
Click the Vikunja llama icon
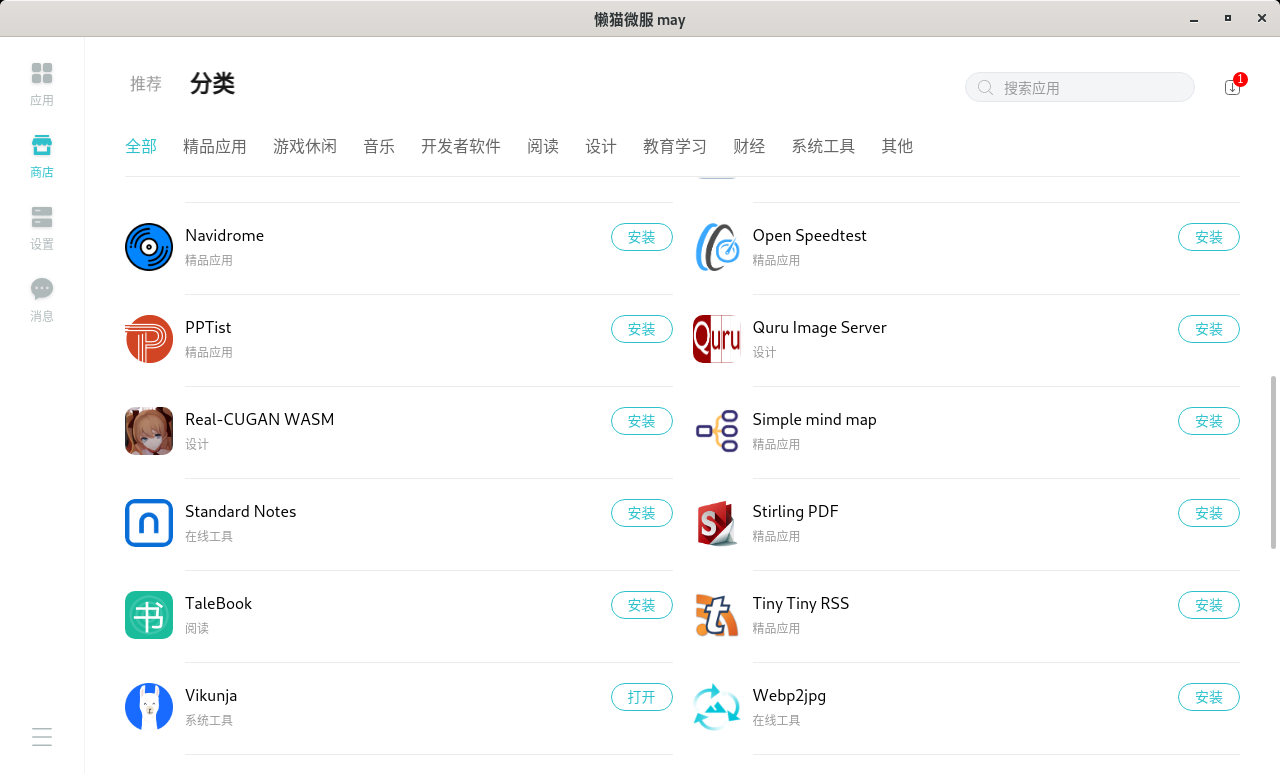pos(149,707)
